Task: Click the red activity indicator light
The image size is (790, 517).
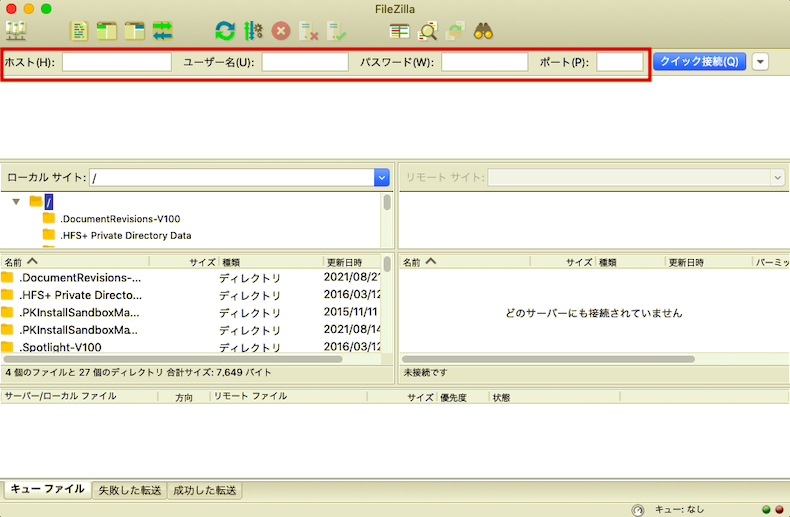Action: (779, 510)
